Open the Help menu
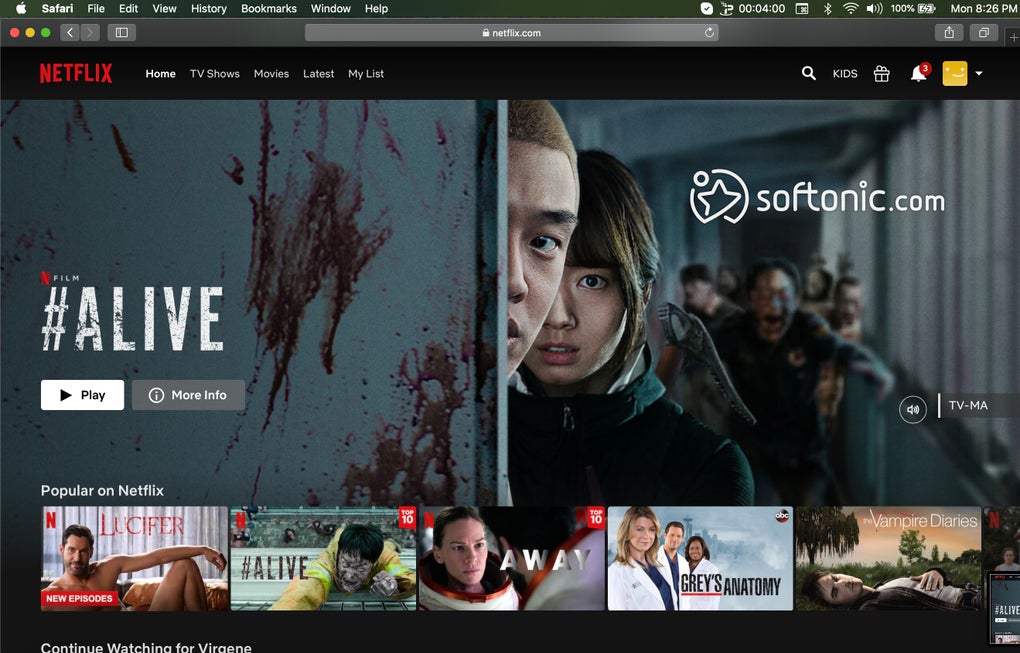This screenshot has width=1020, height=653. [x=376, y=8]
